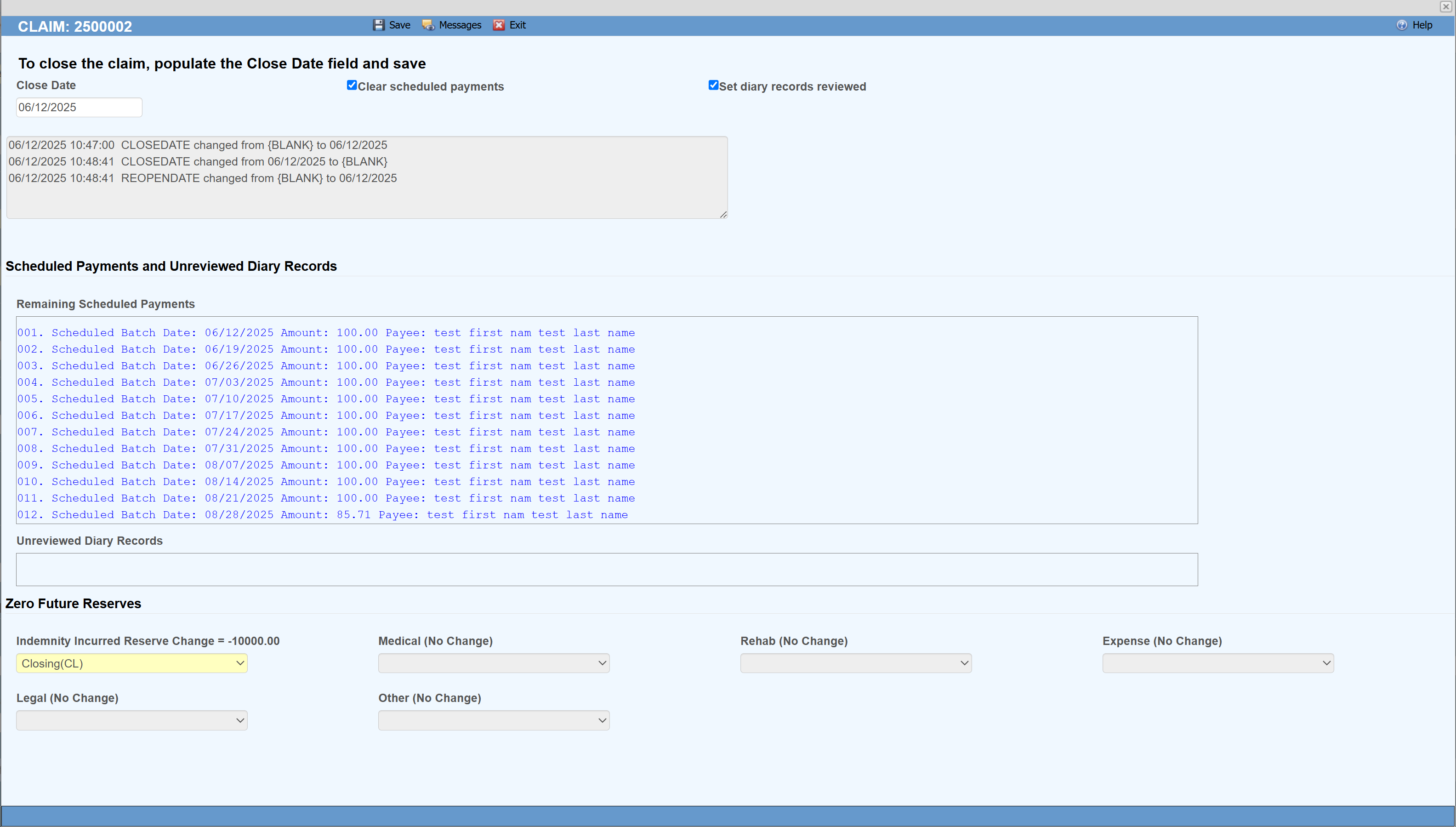Image resolution: width=1456 pixels, height=827 pixels.
Task: Click the Exit text button
Action: click(x=518, y=25)
